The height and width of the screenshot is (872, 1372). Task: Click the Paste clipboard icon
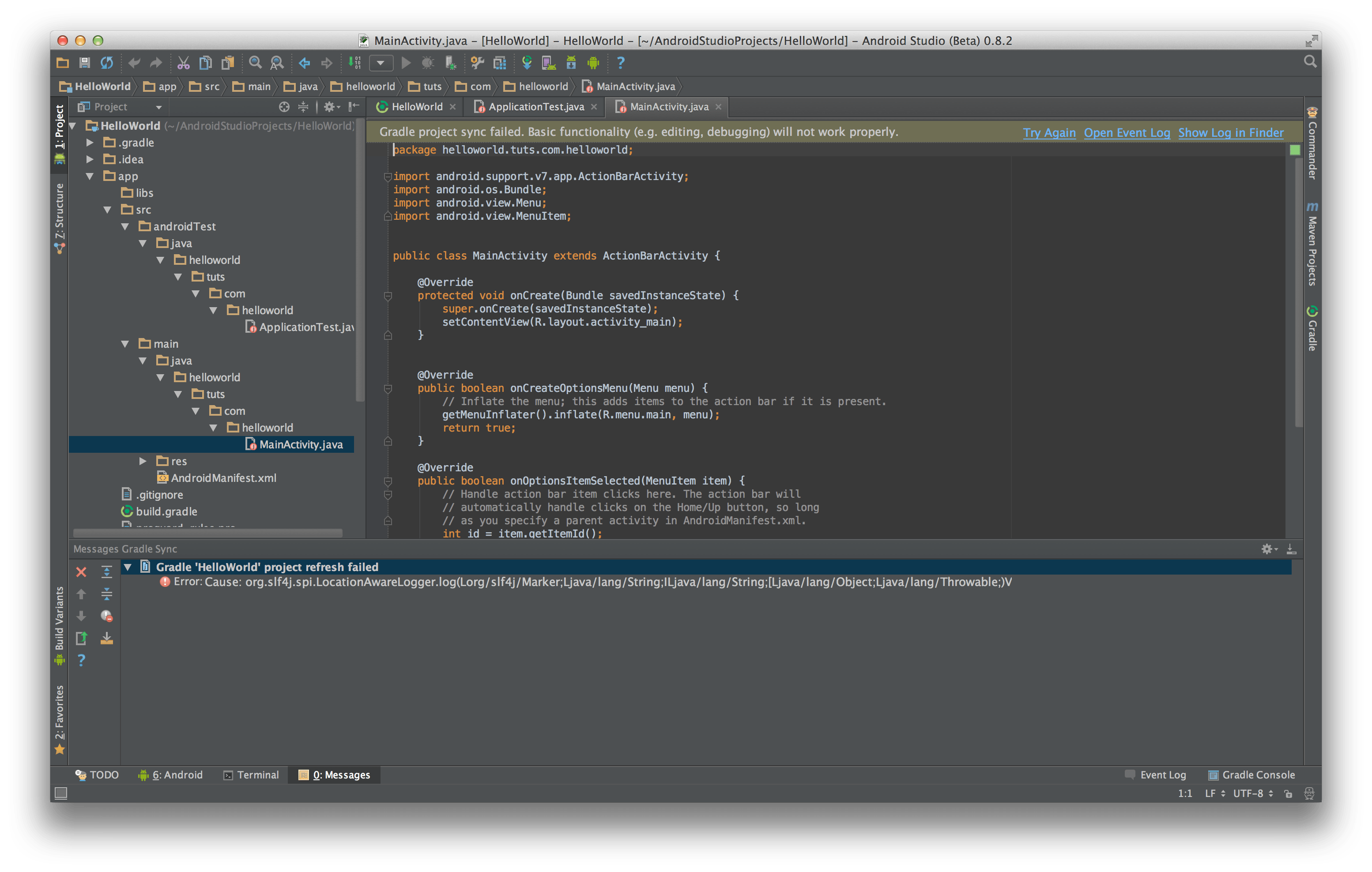(x=228, y=63)
